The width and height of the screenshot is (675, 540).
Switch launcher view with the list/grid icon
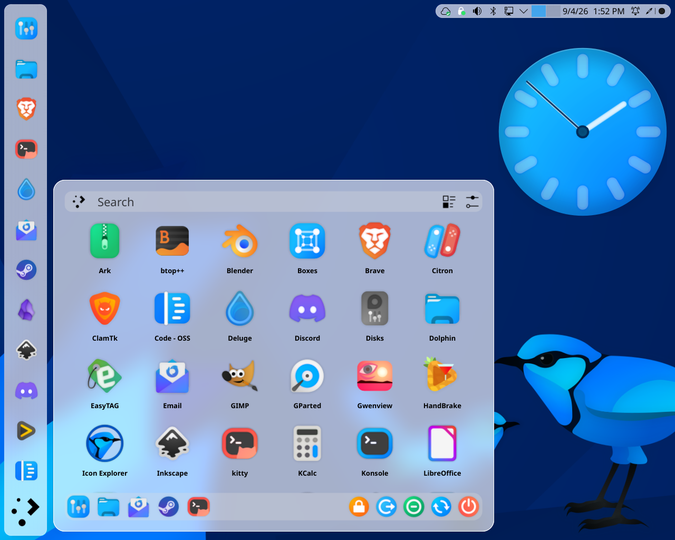tap(449, 202)
